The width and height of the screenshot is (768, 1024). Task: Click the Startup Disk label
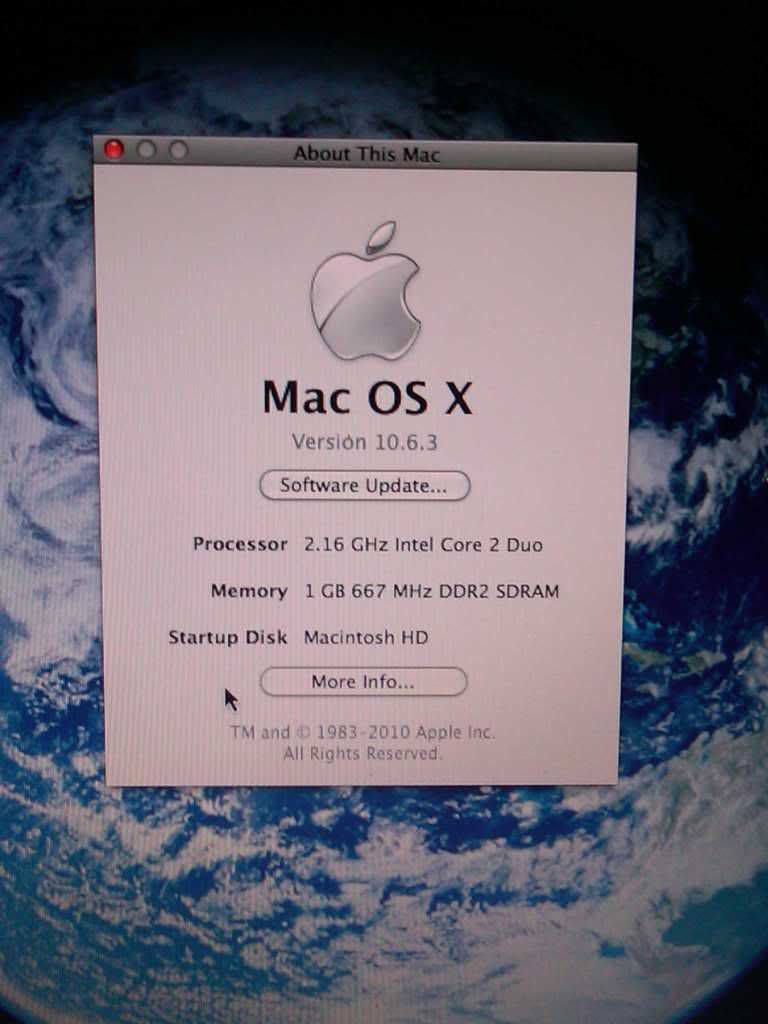[x=227, y=637]
